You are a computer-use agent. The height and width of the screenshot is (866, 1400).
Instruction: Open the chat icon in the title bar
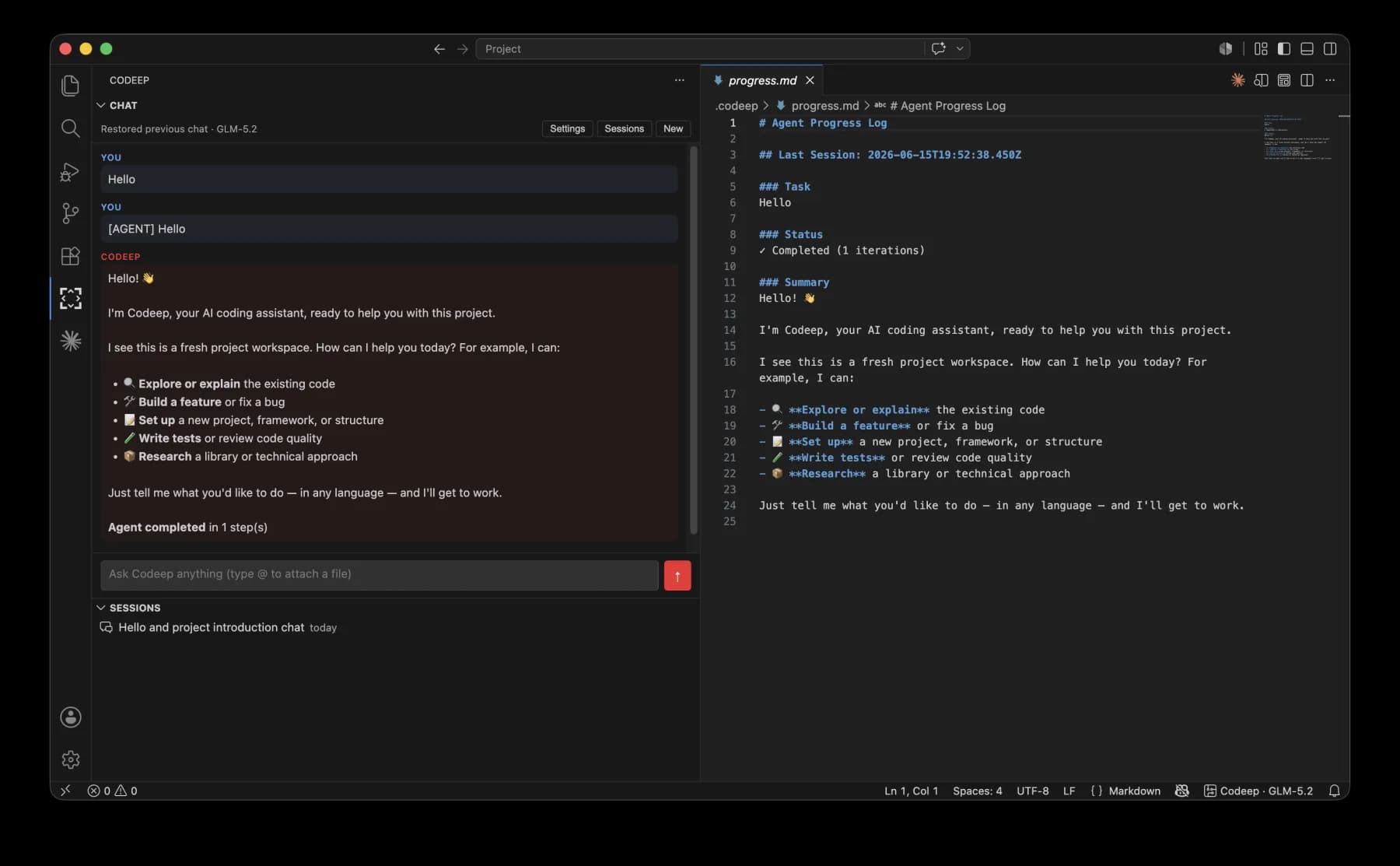point(939,48)
